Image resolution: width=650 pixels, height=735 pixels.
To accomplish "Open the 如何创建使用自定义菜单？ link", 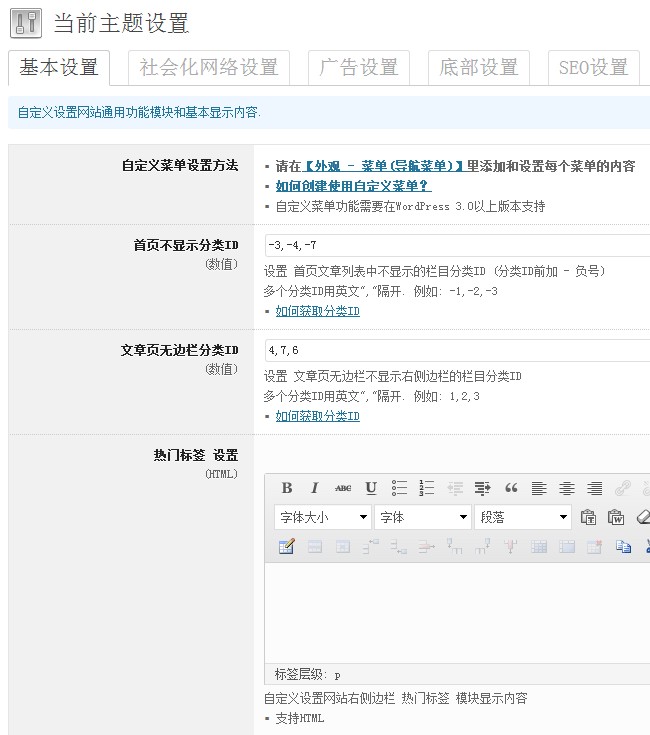I will coord(353,186).
